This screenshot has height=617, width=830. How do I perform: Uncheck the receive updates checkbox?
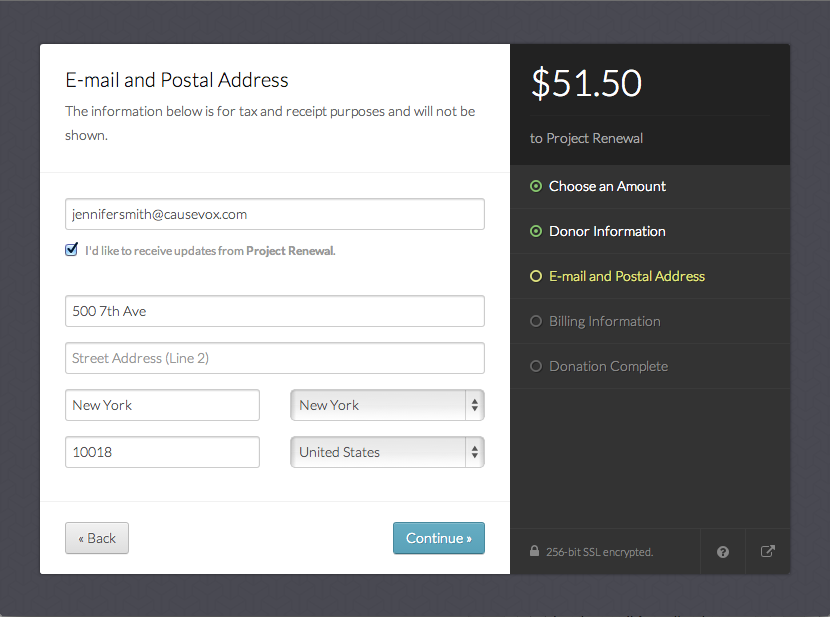(71, 250)
